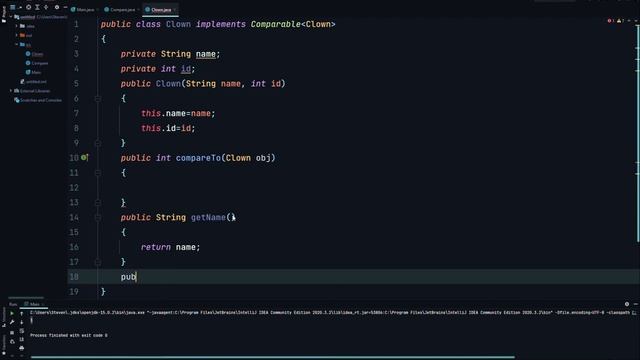Viewport: 640px width, 360px height.
Task: Click the red error indicator in editor corner
Action: tap(611, 20)
